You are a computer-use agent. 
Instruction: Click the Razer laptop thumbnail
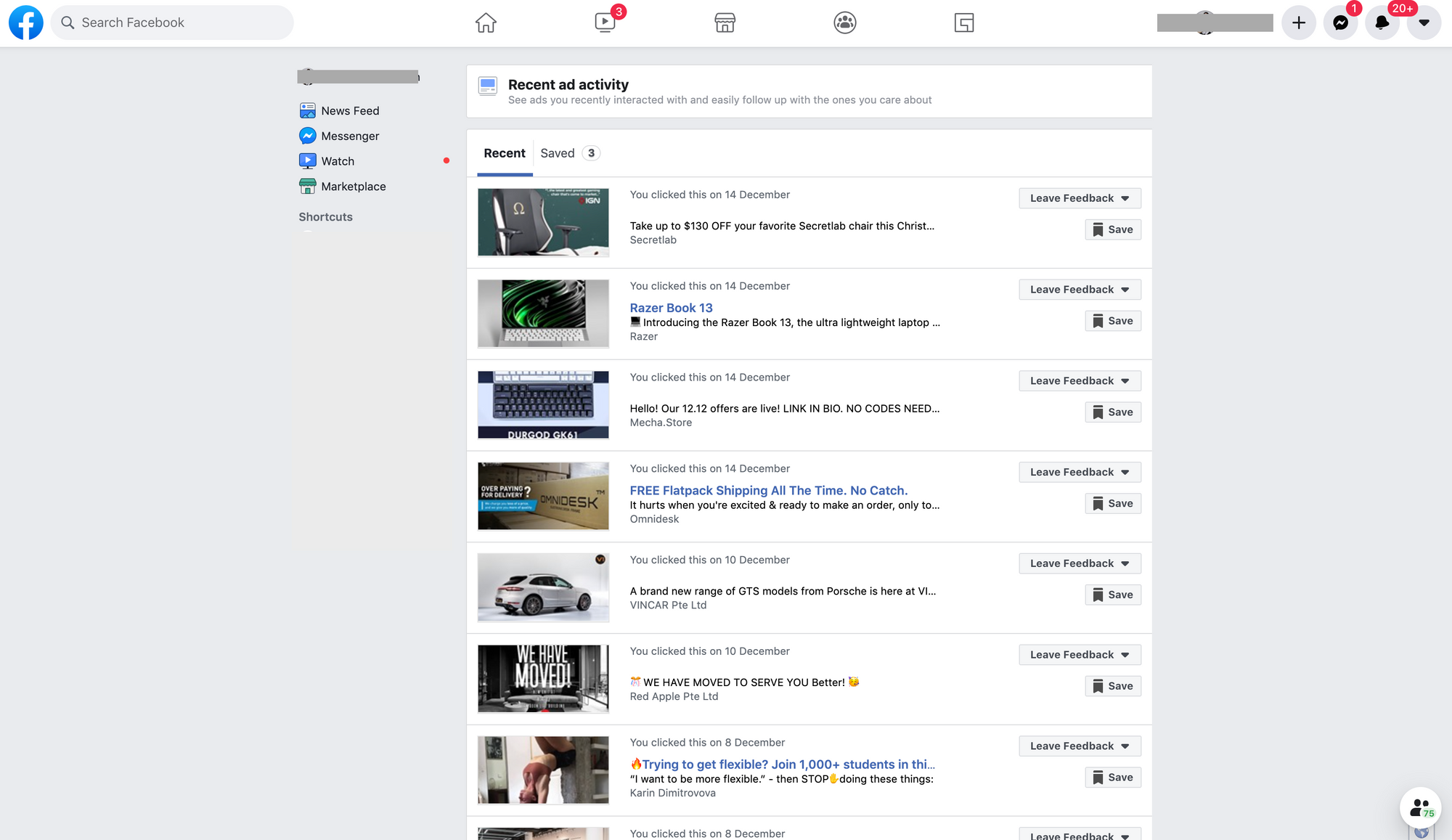(543, 314)
